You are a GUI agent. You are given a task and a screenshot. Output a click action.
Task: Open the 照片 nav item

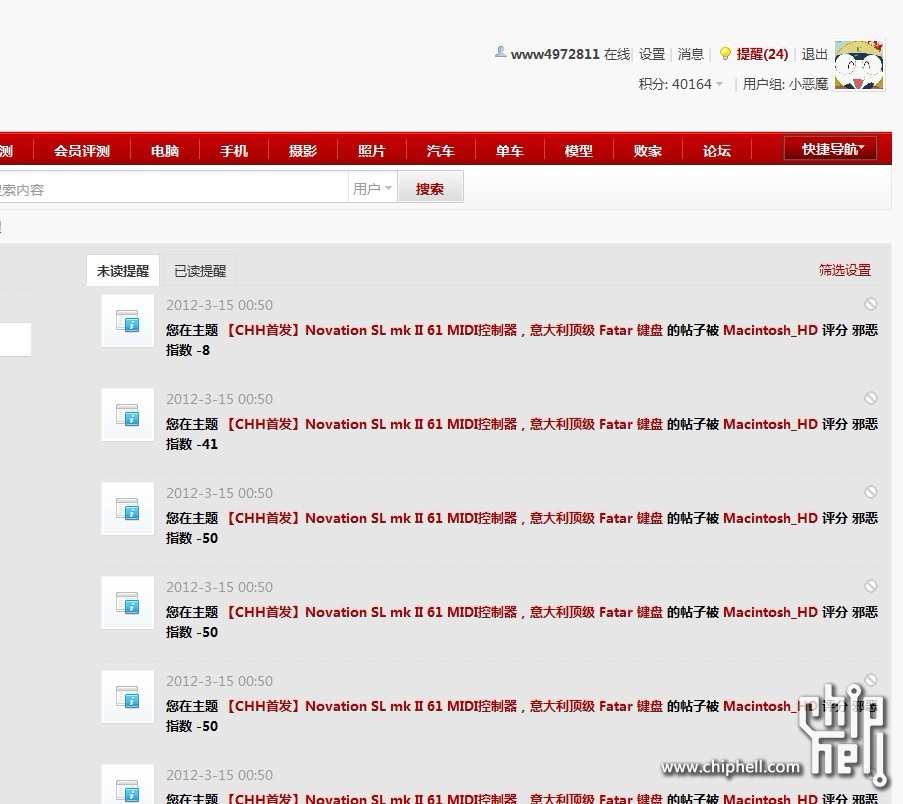[x=371, y=151]
